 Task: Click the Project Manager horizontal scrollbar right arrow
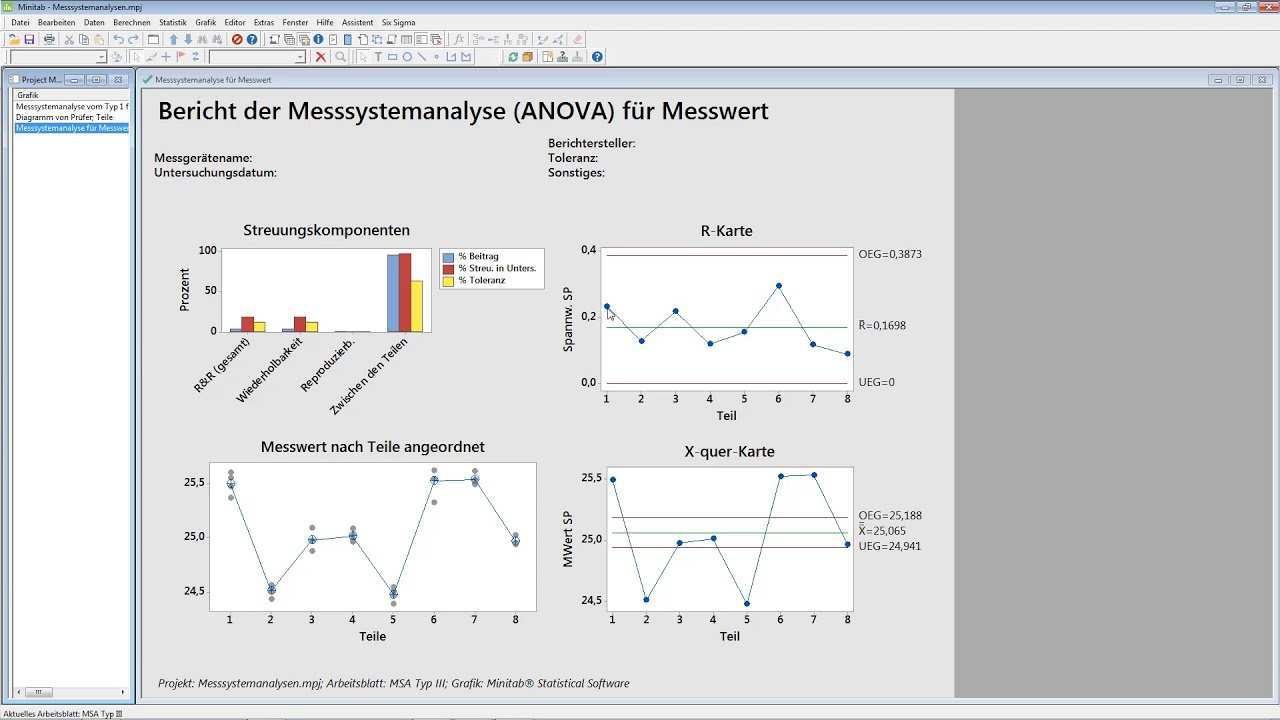pos(123,692)
